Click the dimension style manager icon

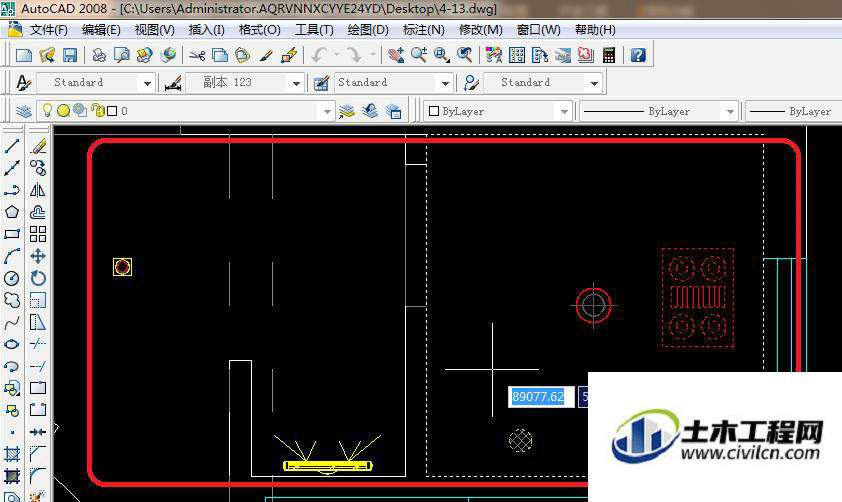173,83
